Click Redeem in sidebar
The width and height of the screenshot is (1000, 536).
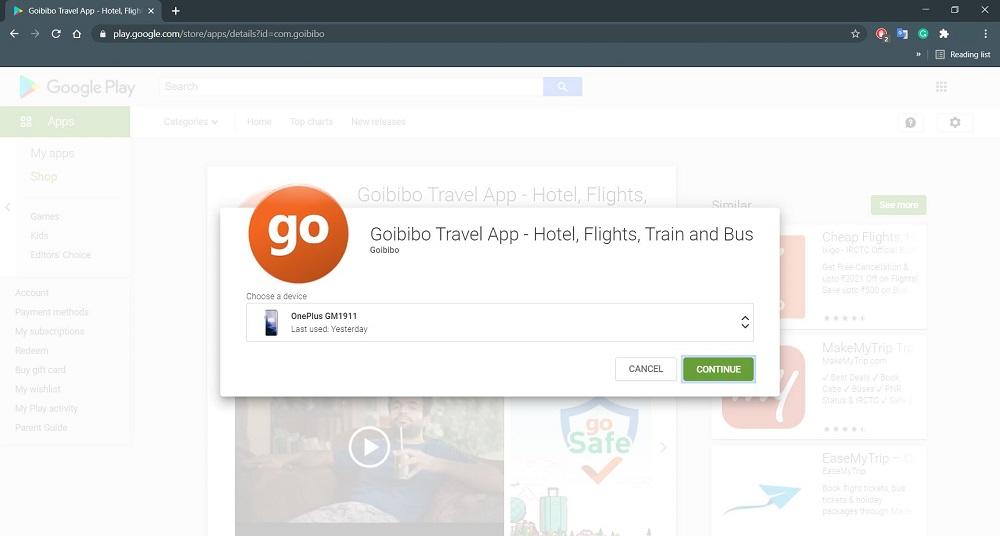click(31, 350)
